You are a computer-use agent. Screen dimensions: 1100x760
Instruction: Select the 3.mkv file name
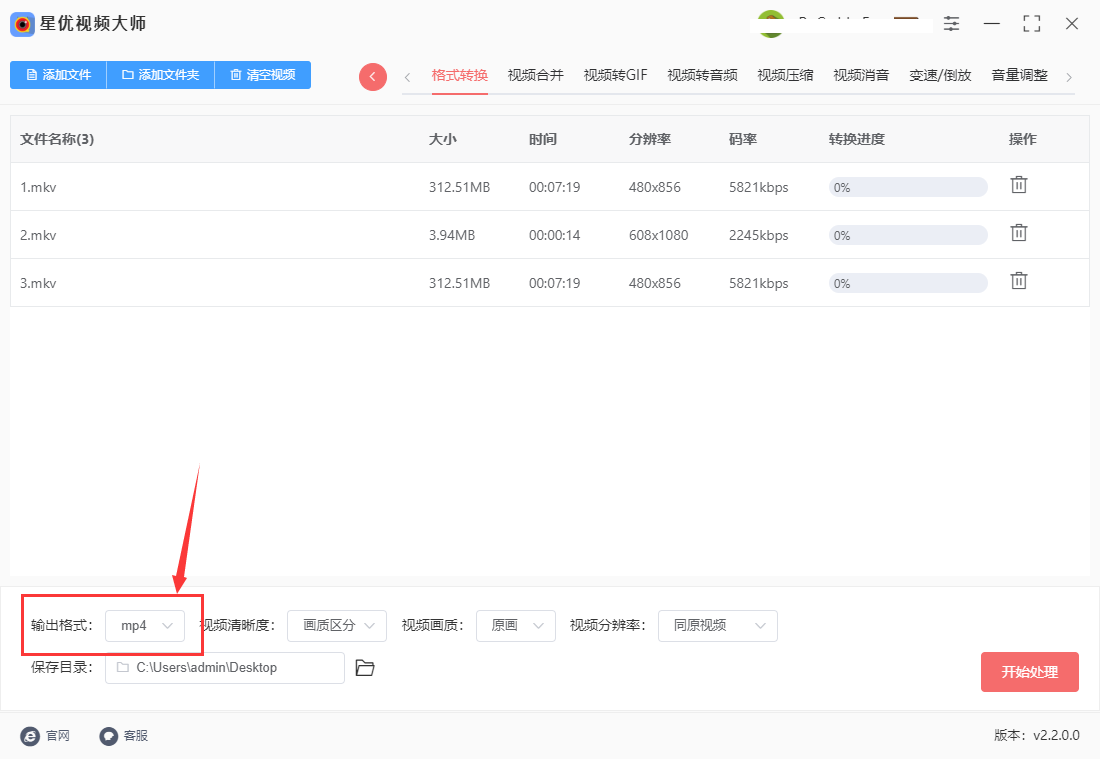click(38, 284)
